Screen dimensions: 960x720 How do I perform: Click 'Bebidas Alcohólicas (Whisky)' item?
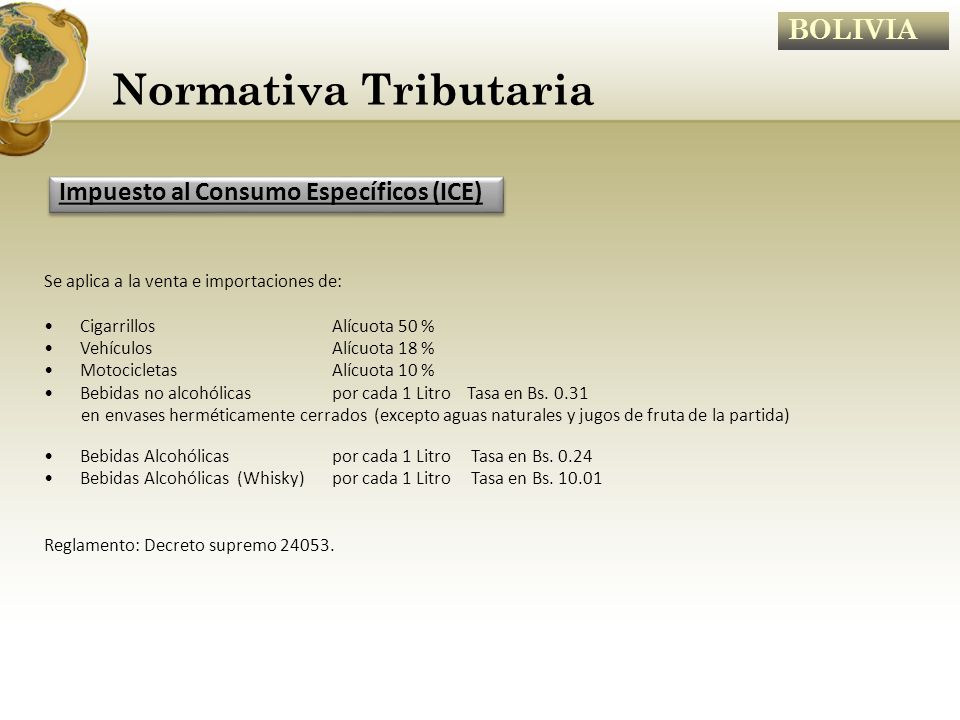click(192, 478)
